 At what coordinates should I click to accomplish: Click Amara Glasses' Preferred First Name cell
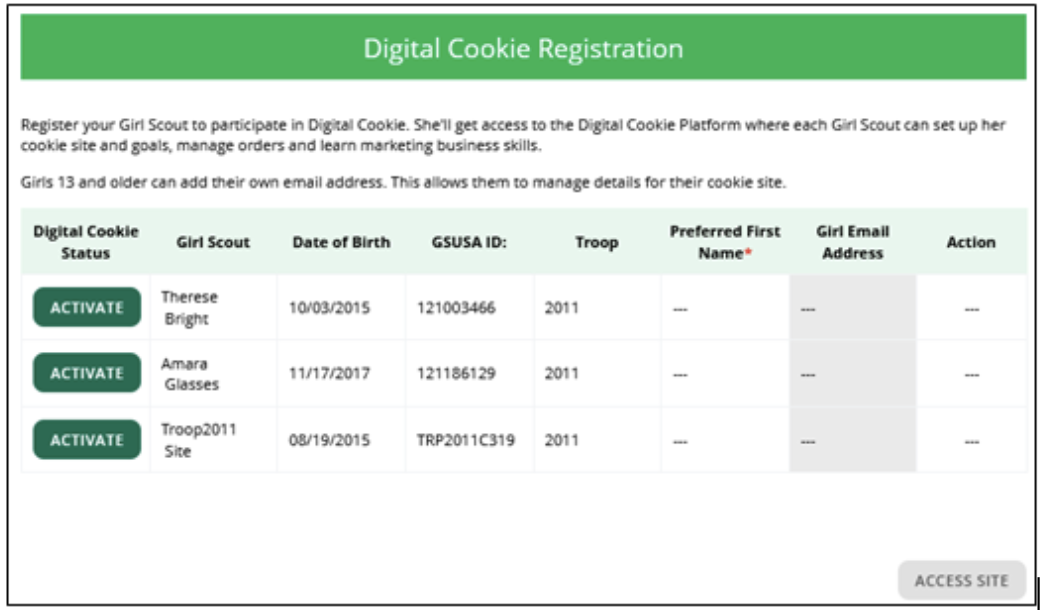724,374
